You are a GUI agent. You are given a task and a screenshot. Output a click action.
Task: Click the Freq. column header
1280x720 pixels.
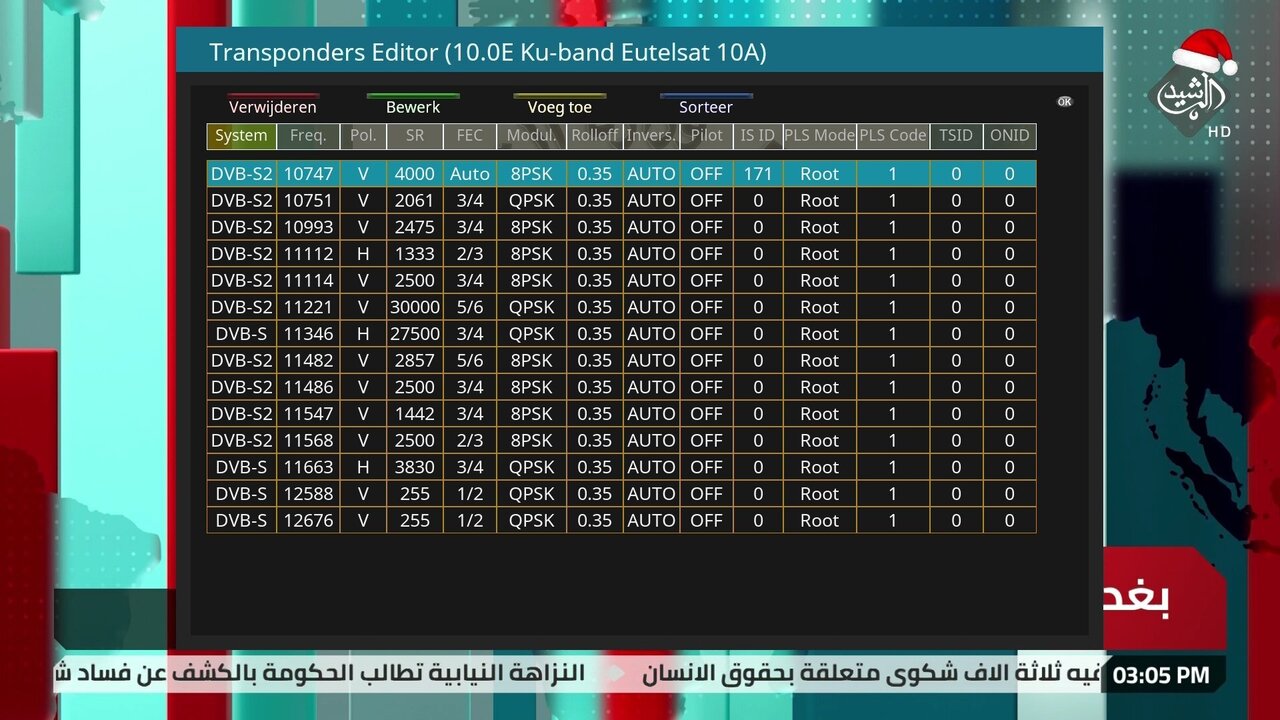308,136
